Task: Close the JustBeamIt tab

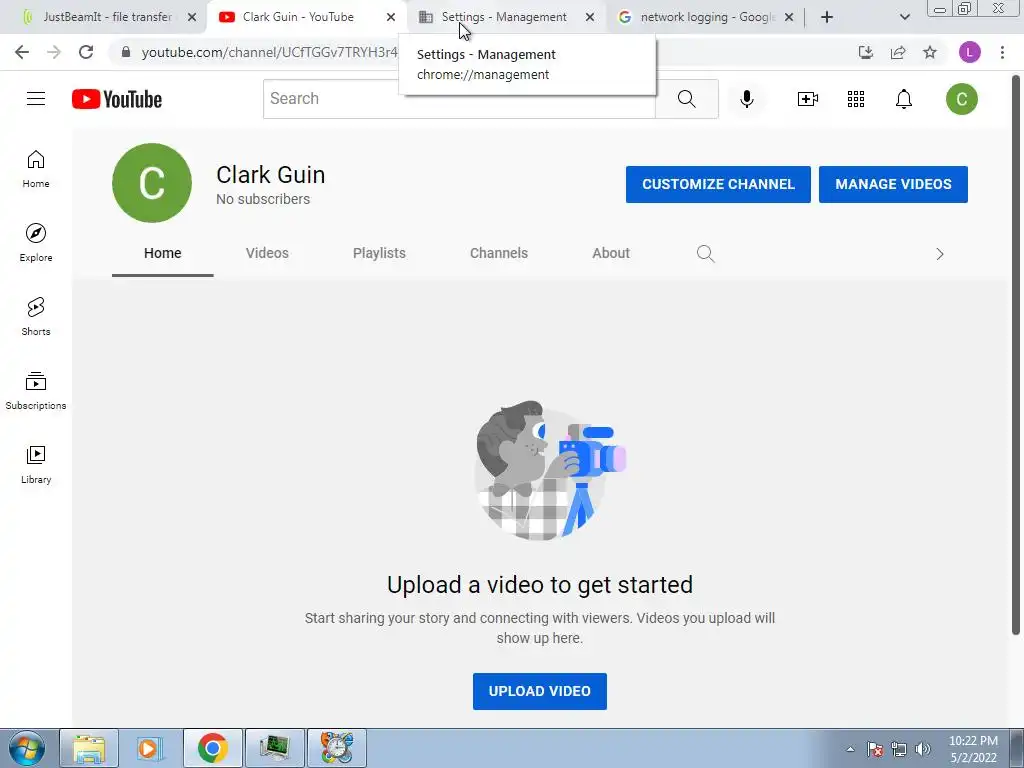Action: point(192,18)
